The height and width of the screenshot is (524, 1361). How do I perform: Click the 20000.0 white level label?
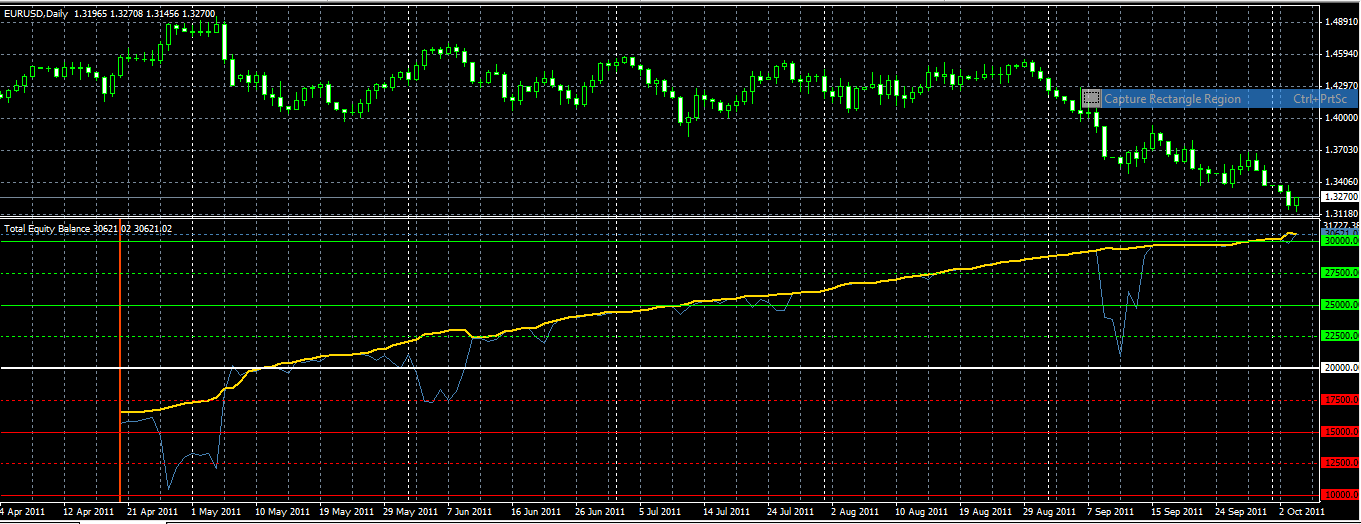point(1340,368)
